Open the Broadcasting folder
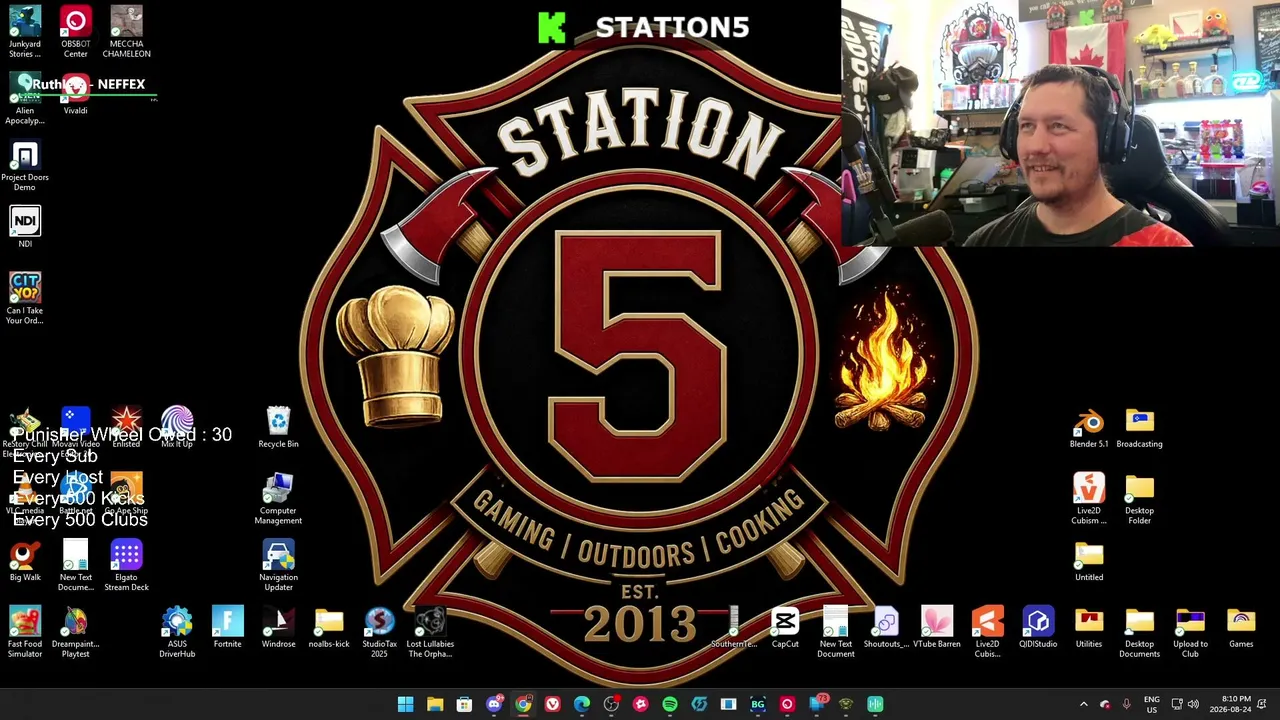The image size is (1280, 720). pyautogui.click(x=1139, y=427)
